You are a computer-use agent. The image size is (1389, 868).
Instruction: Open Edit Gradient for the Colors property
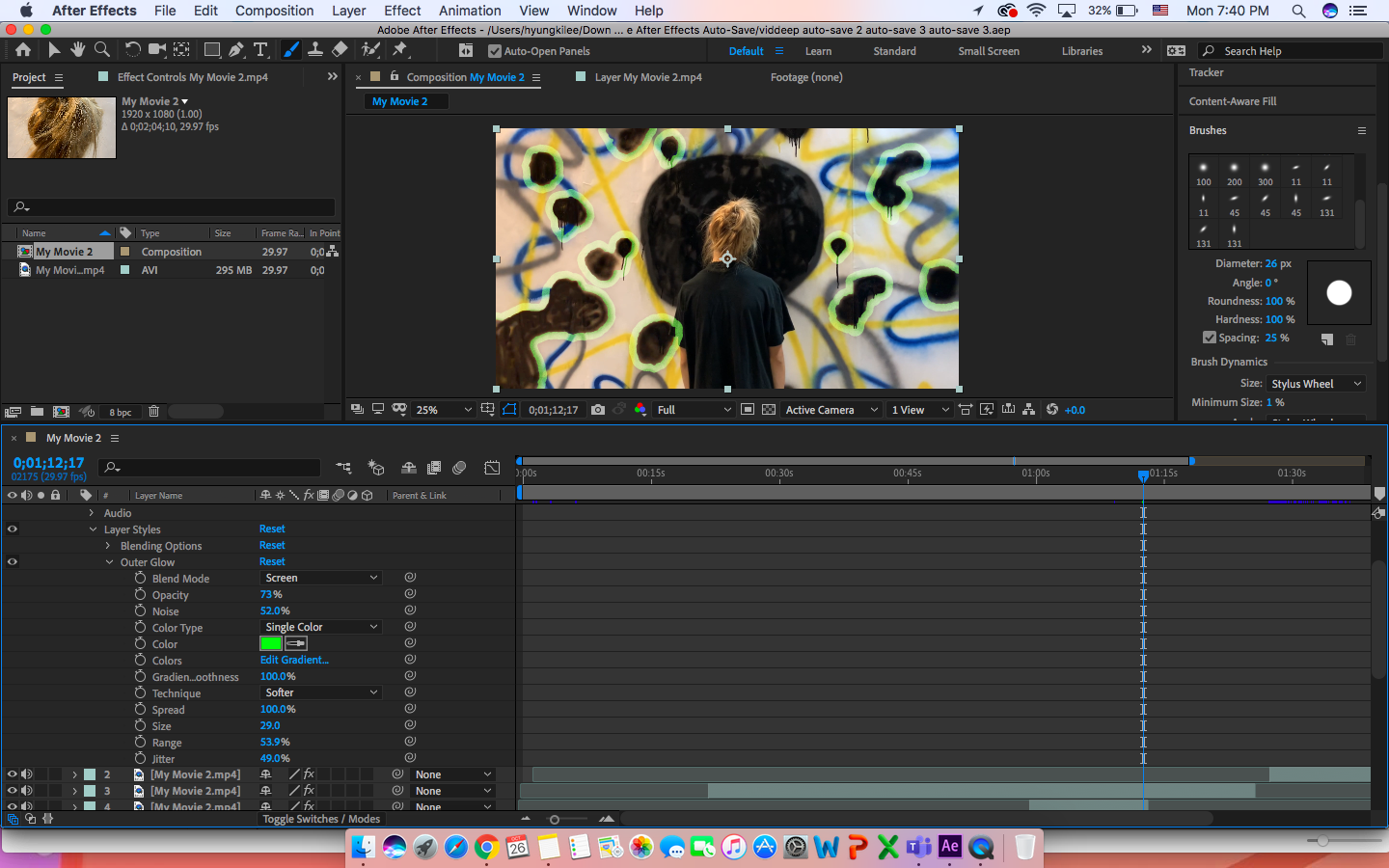[294, 660]
